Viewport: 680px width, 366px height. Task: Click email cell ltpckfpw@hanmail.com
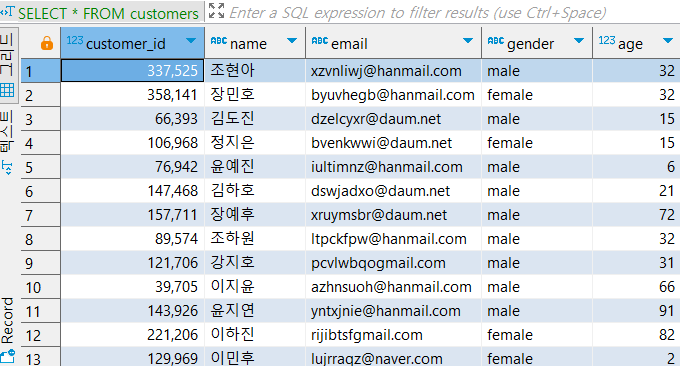pos(393,239)
